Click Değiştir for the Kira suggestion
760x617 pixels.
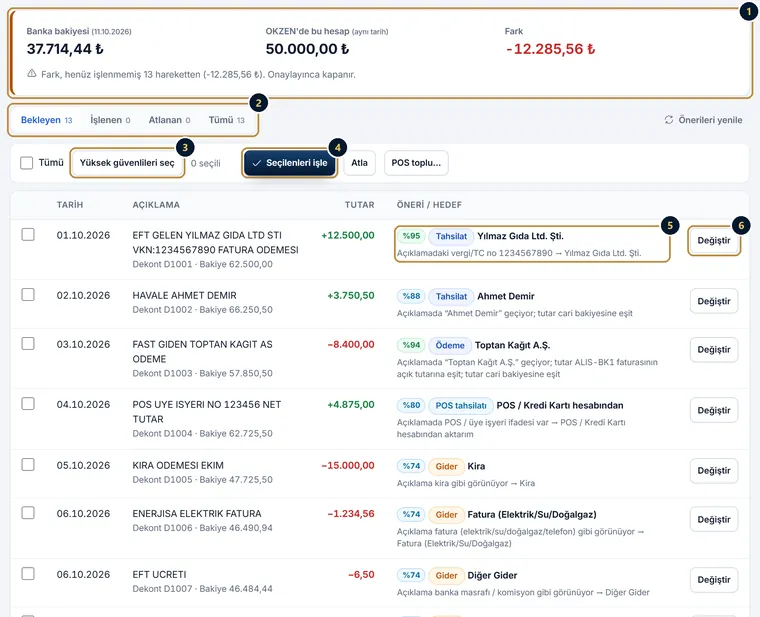pyautogui.click(x=713, y=471)
